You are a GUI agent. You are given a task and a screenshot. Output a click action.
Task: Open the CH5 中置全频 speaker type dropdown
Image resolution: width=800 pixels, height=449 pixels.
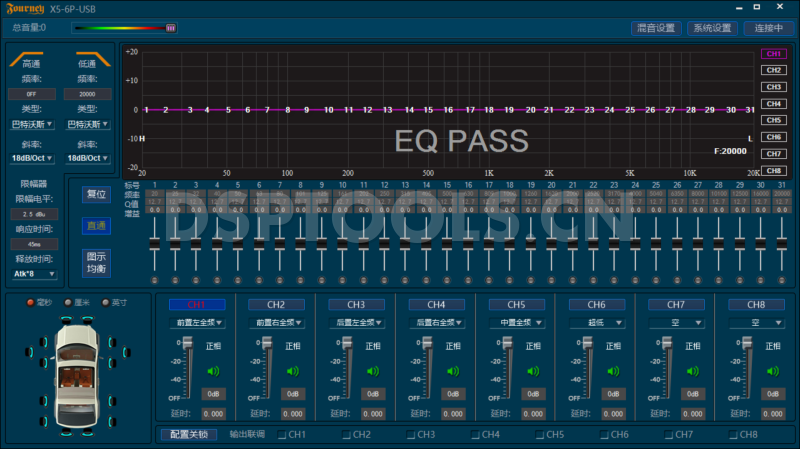tap(516, 323)
